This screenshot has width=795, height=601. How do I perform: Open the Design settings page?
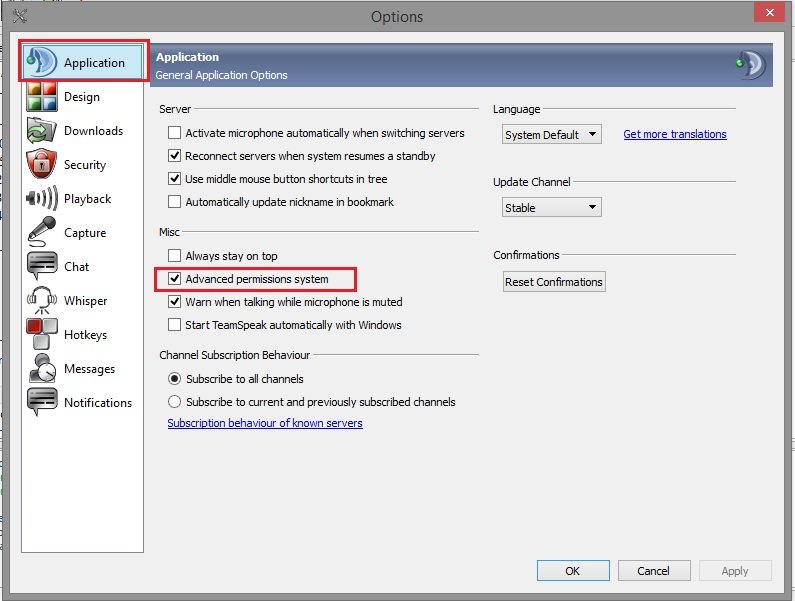tap(84, 96)
